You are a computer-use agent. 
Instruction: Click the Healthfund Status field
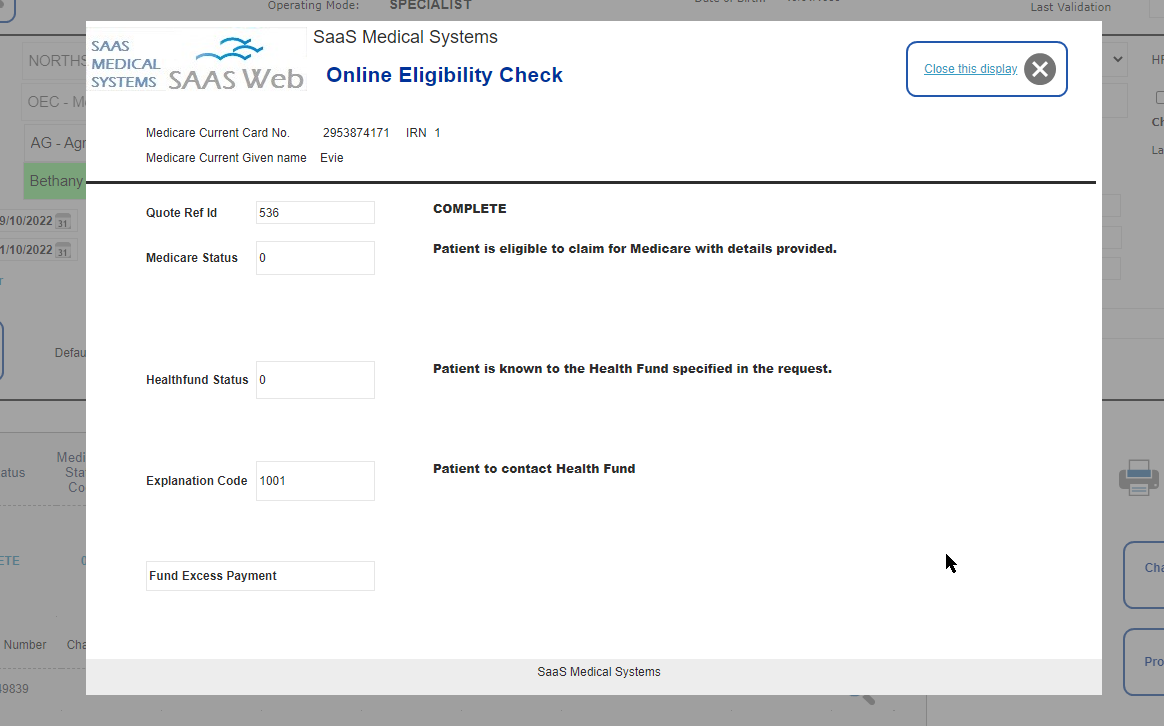[x=315, y=380]
